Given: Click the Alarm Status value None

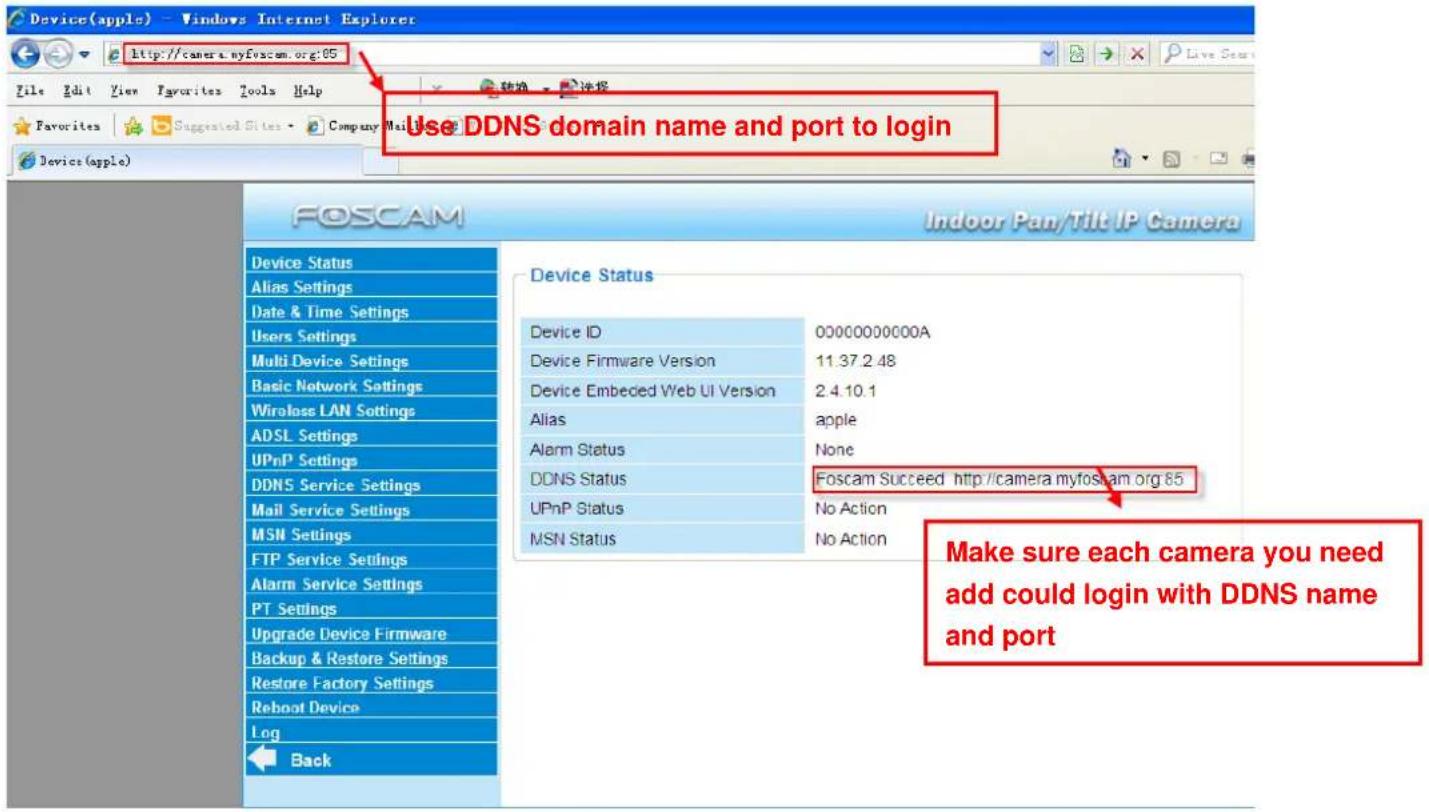Looking at the screenshot, I should click(834, 450).
